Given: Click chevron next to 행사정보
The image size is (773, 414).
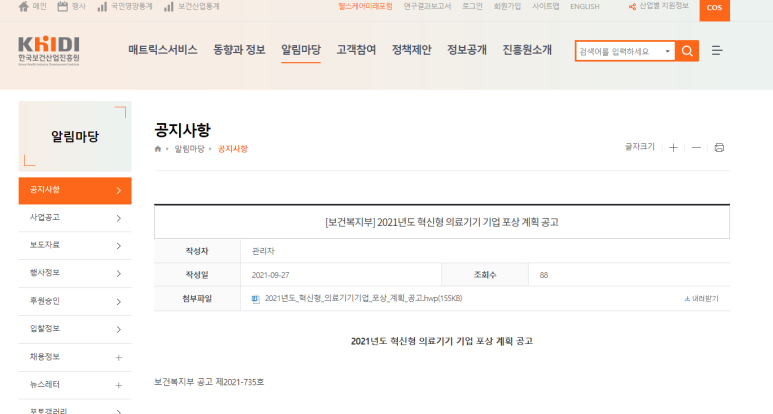Looking at the screenshot, I should (119, 274).
